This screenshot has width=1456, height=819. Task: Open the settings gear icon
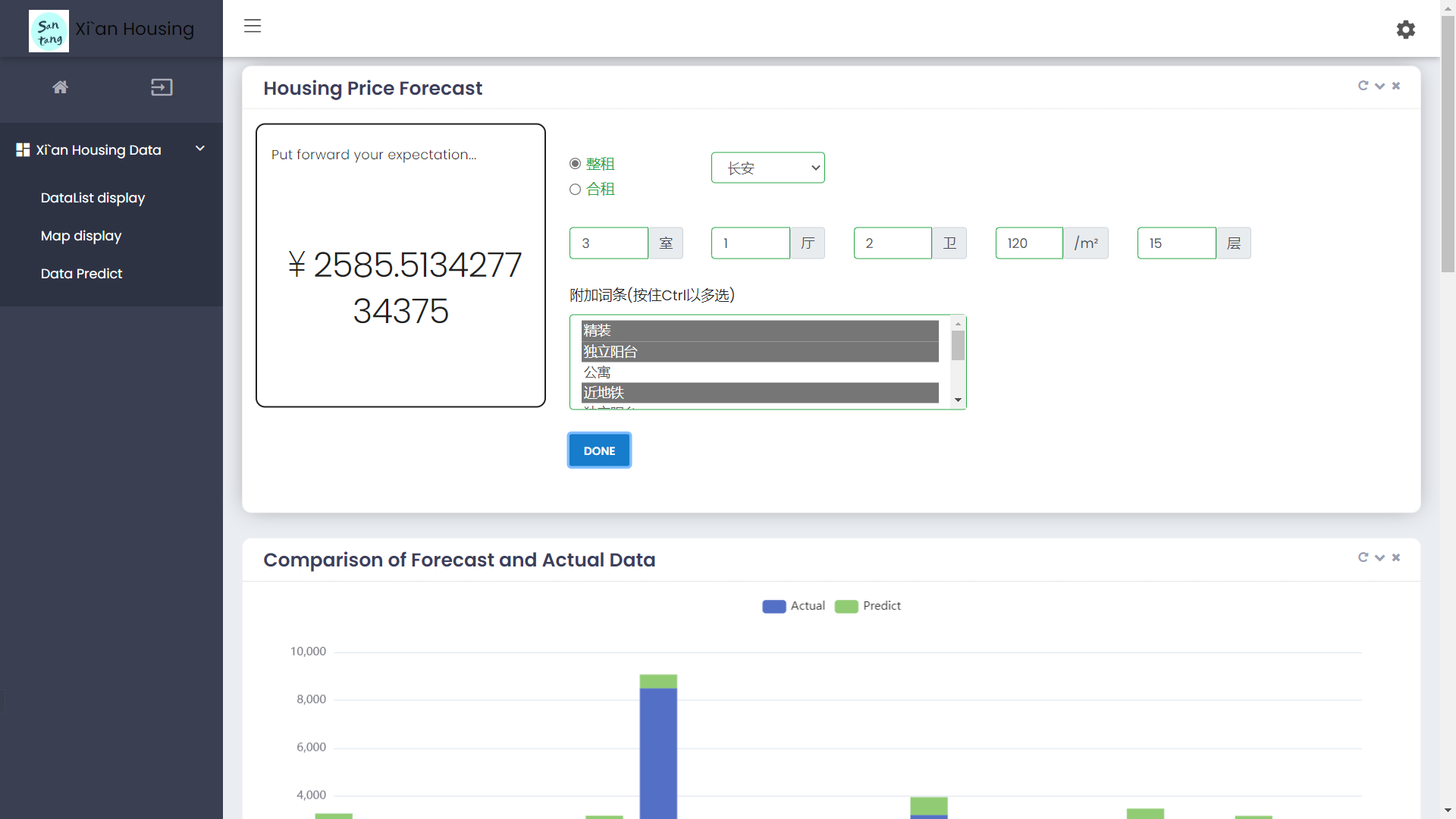pyautogui.click(x=1406, y=30)
